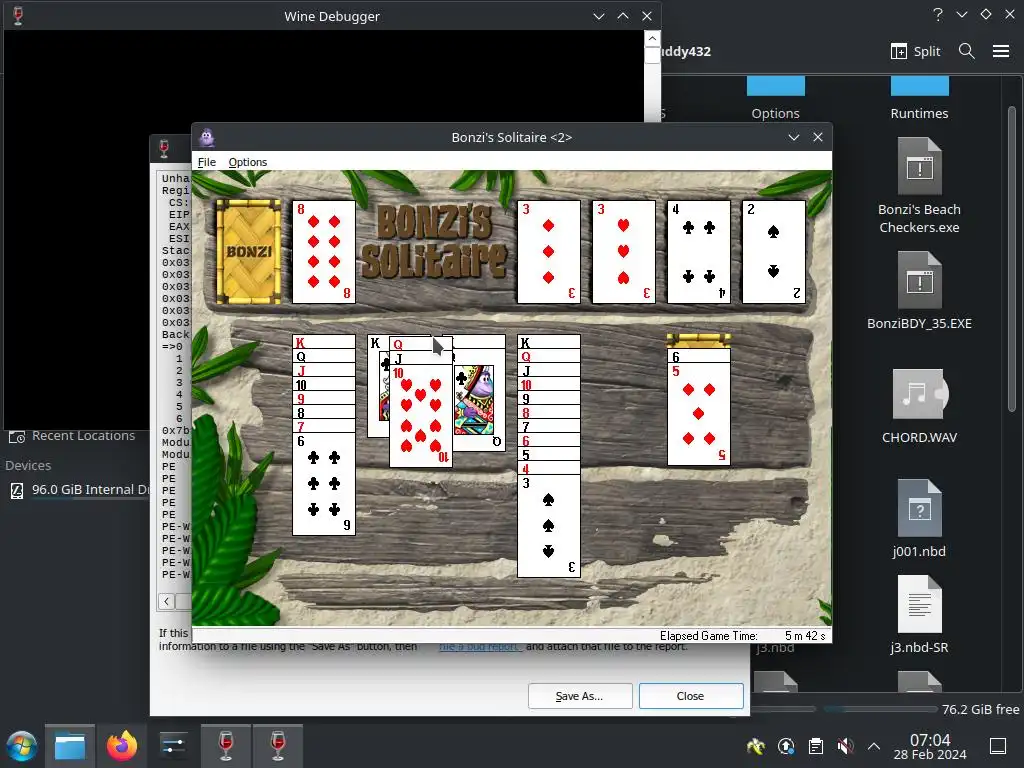Click the show desktop button
1024x768 pixels.
pyautogui.click(x=998, y=746)
